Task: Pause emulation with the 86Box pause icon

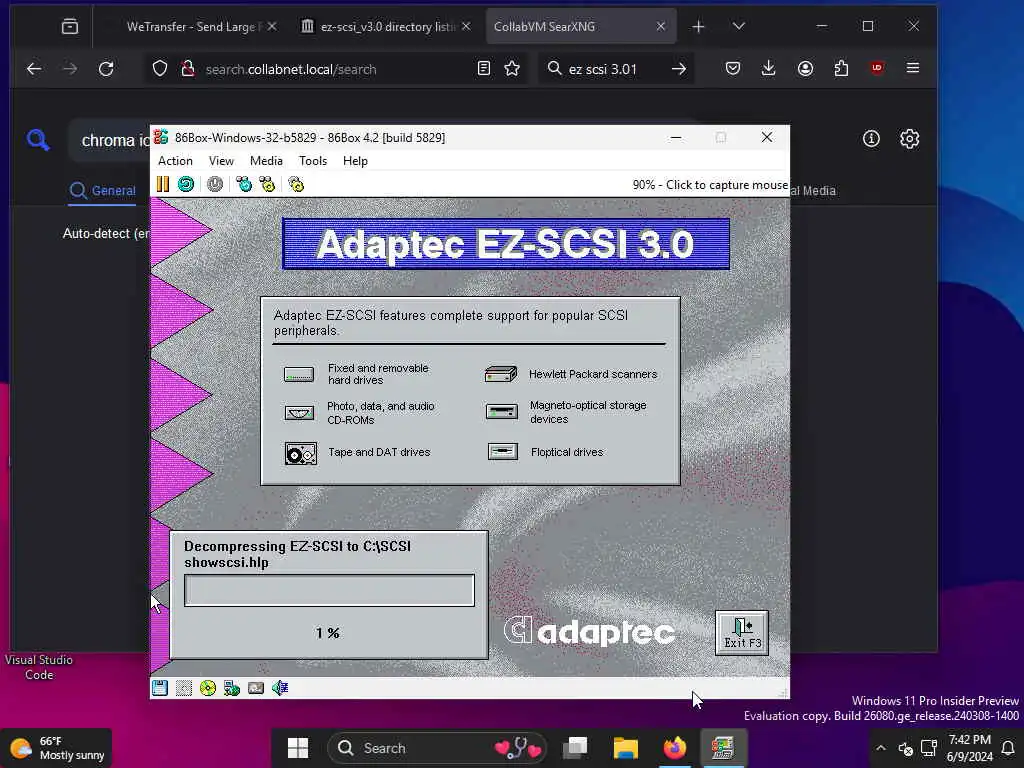Action: click(x=163, y=184)
